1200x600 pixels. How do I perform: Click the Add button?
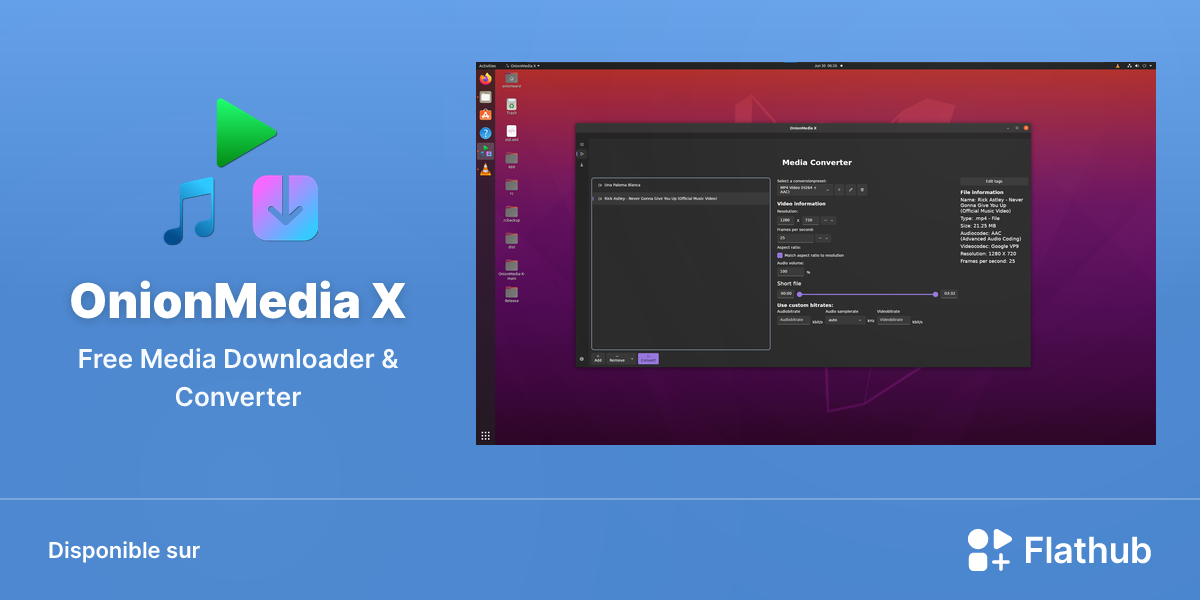tap(598, 359)
